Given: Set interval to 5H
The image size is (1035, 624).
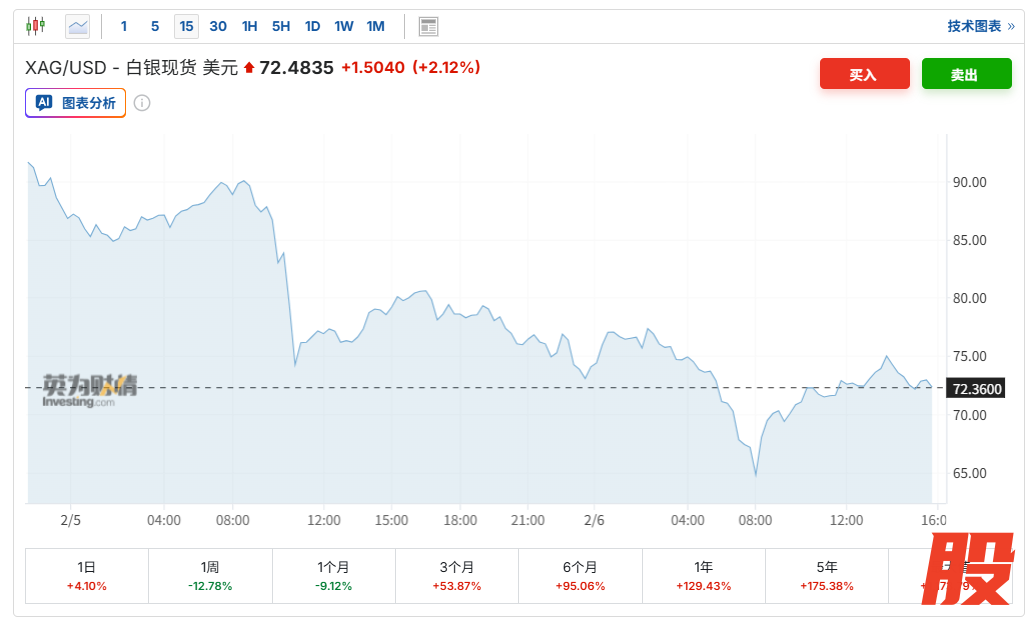Looking at the screenshot, I should point(281,26).
